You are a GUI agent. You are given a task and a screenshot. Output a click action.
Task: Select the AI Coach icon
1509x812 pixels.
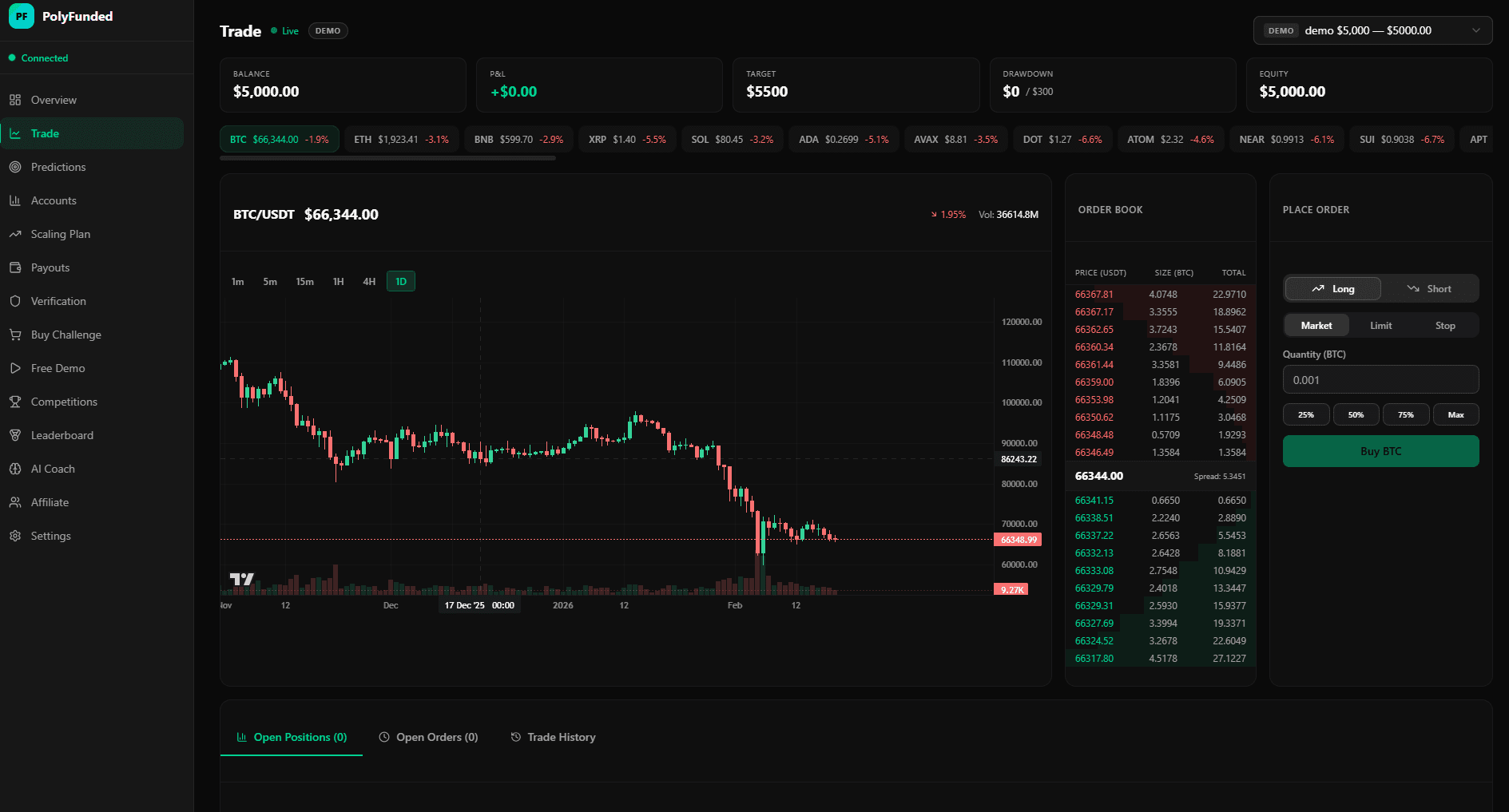tap(16, 469)
